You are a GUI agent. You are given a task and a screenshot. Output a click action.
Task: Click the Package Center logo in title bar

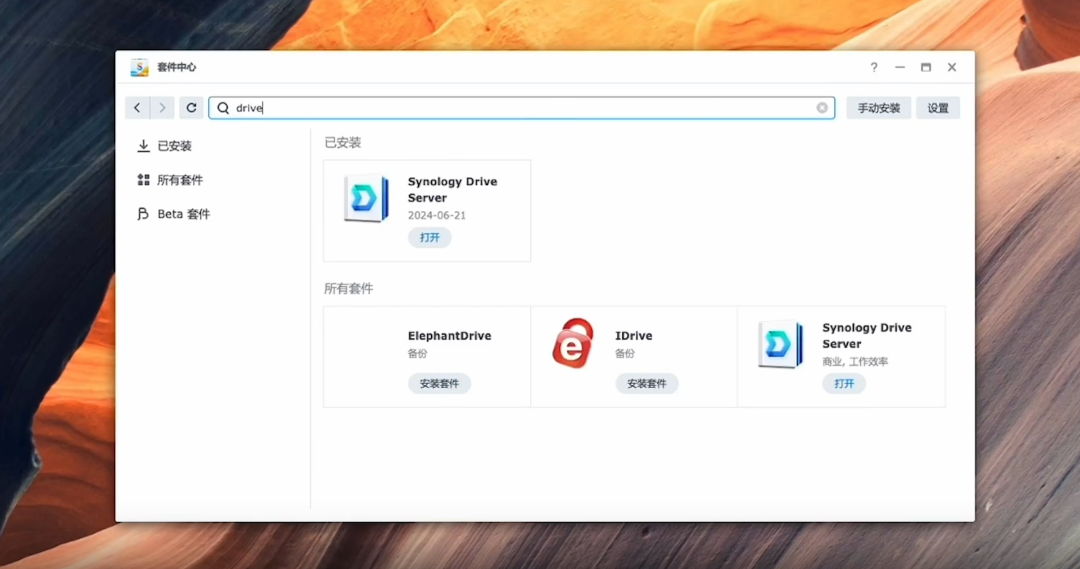(139, 67)
